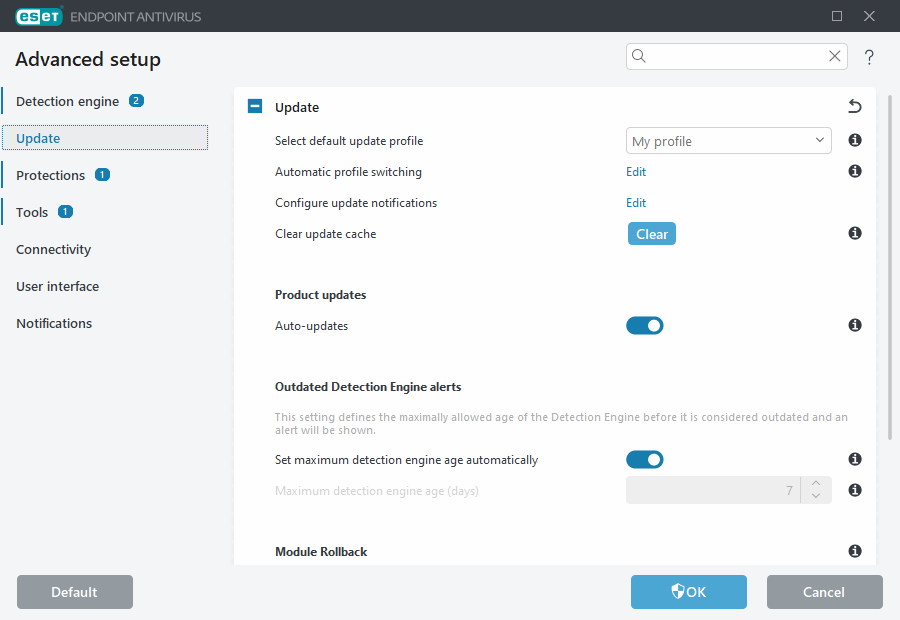Increase maximum detection engine age with up arrow
The width and height of the screenshot is (900, 620).
click(816, 485)
